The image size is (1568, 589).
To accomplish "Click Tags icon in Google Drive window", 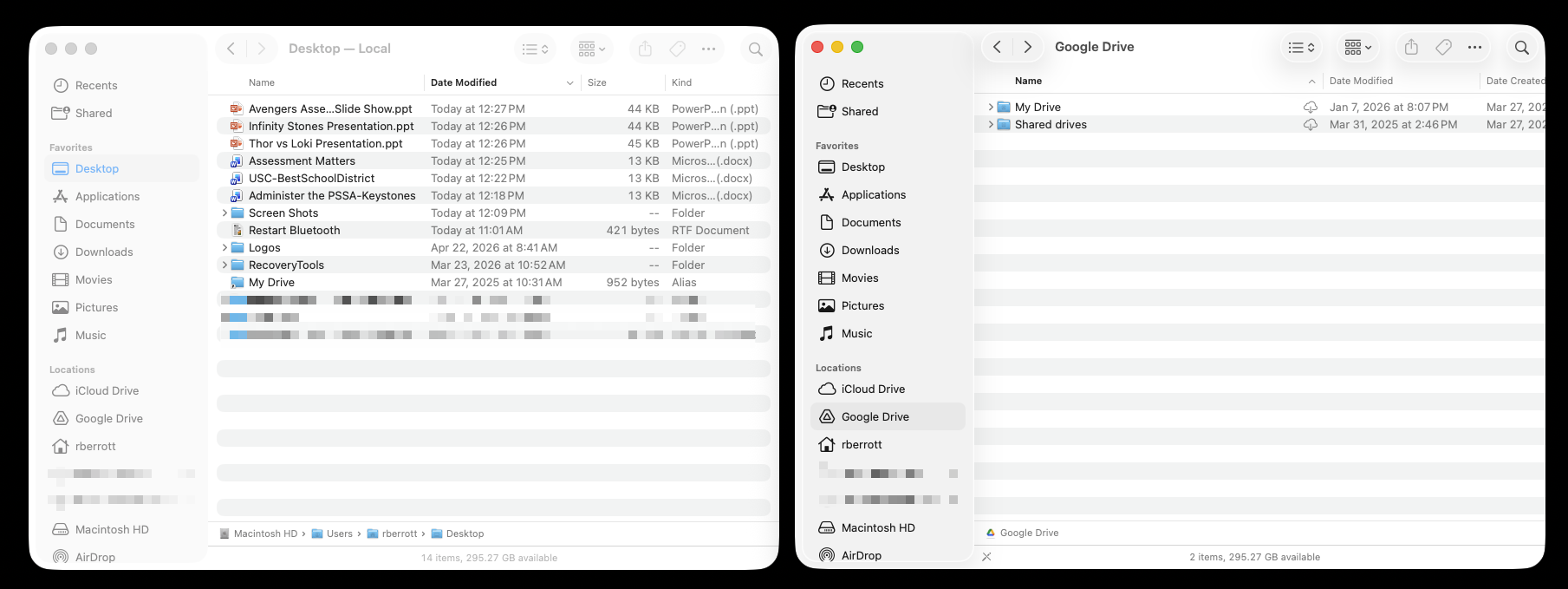I will click(1443, 47).
